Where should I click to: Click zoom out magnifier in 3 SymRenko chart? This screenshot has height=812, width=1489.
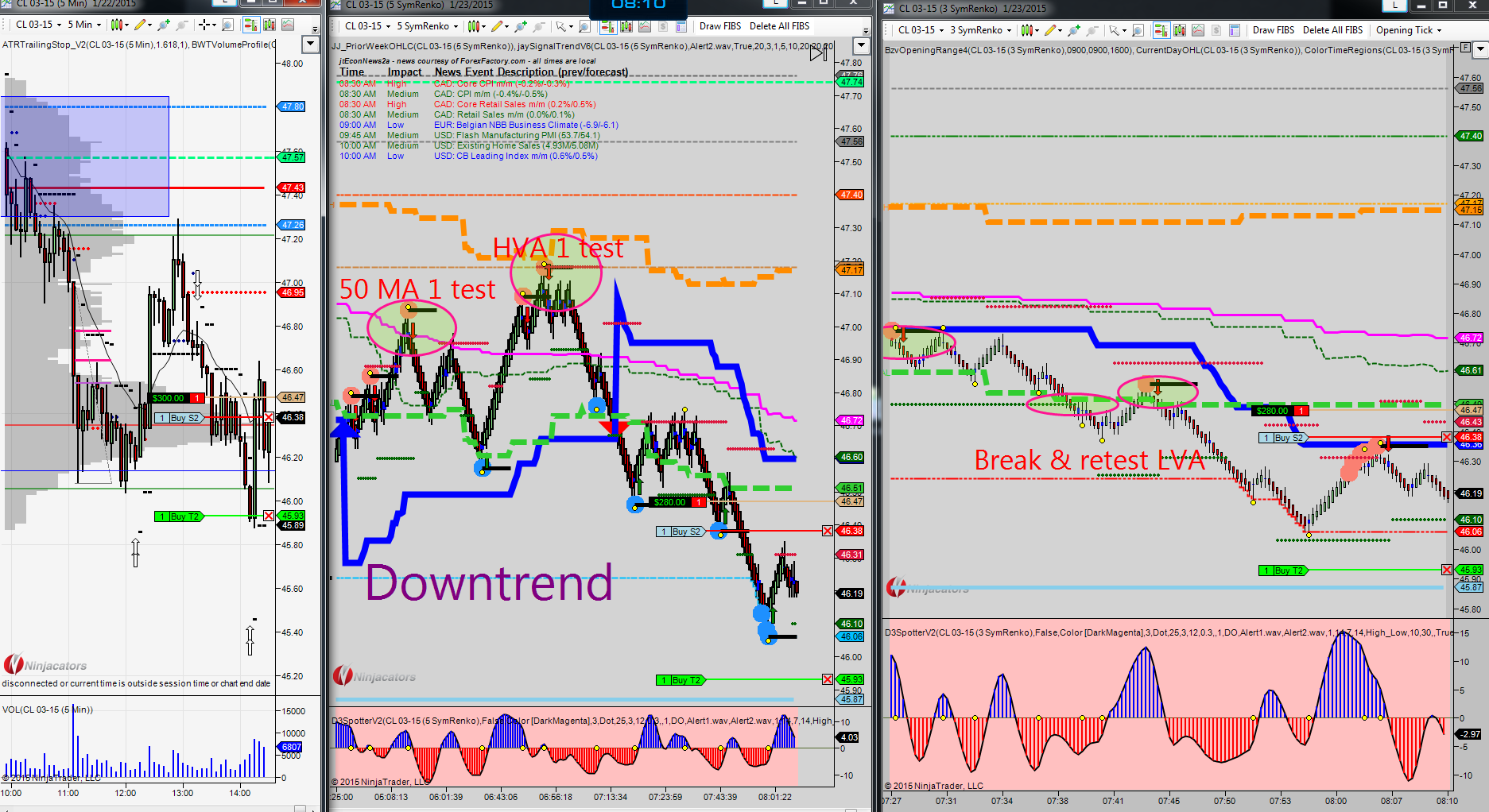click(1093, 30)
